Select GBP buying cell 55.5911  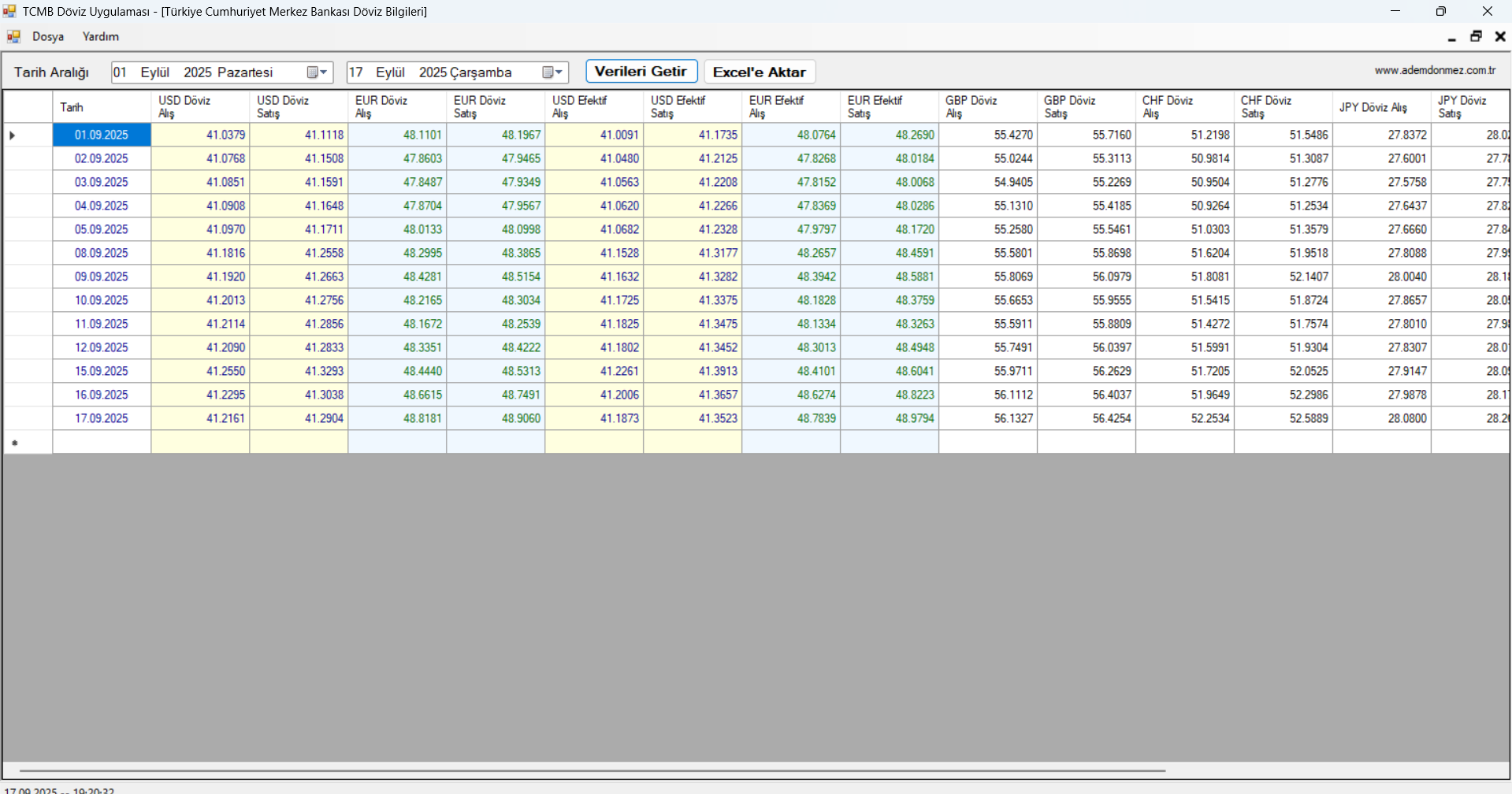click(x=988, y=324)
